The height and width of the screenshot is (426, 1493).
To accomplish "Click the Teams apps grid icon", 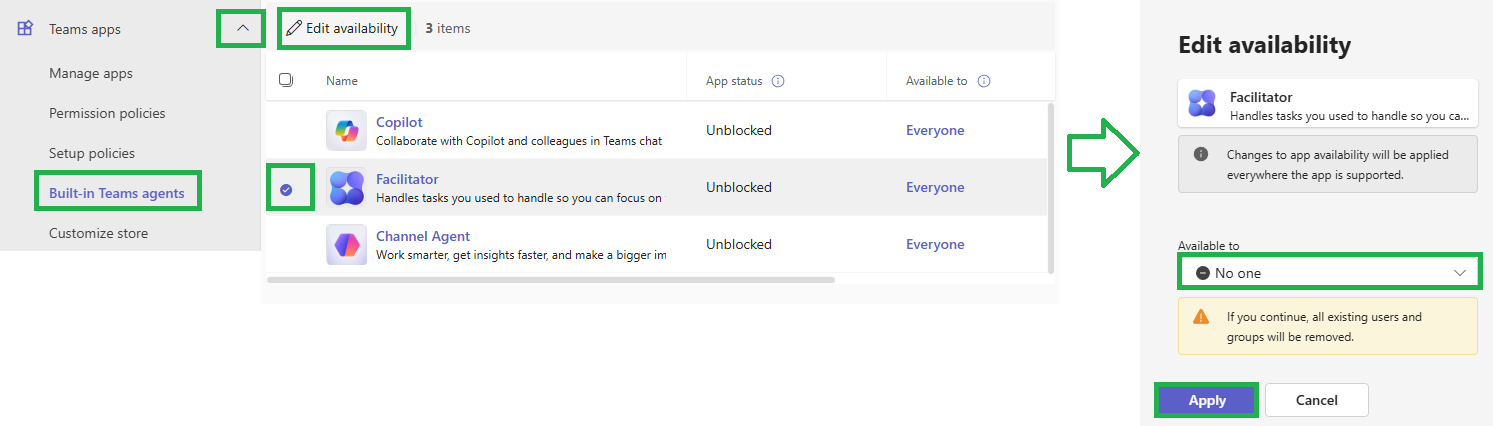I will coord(25,29).
